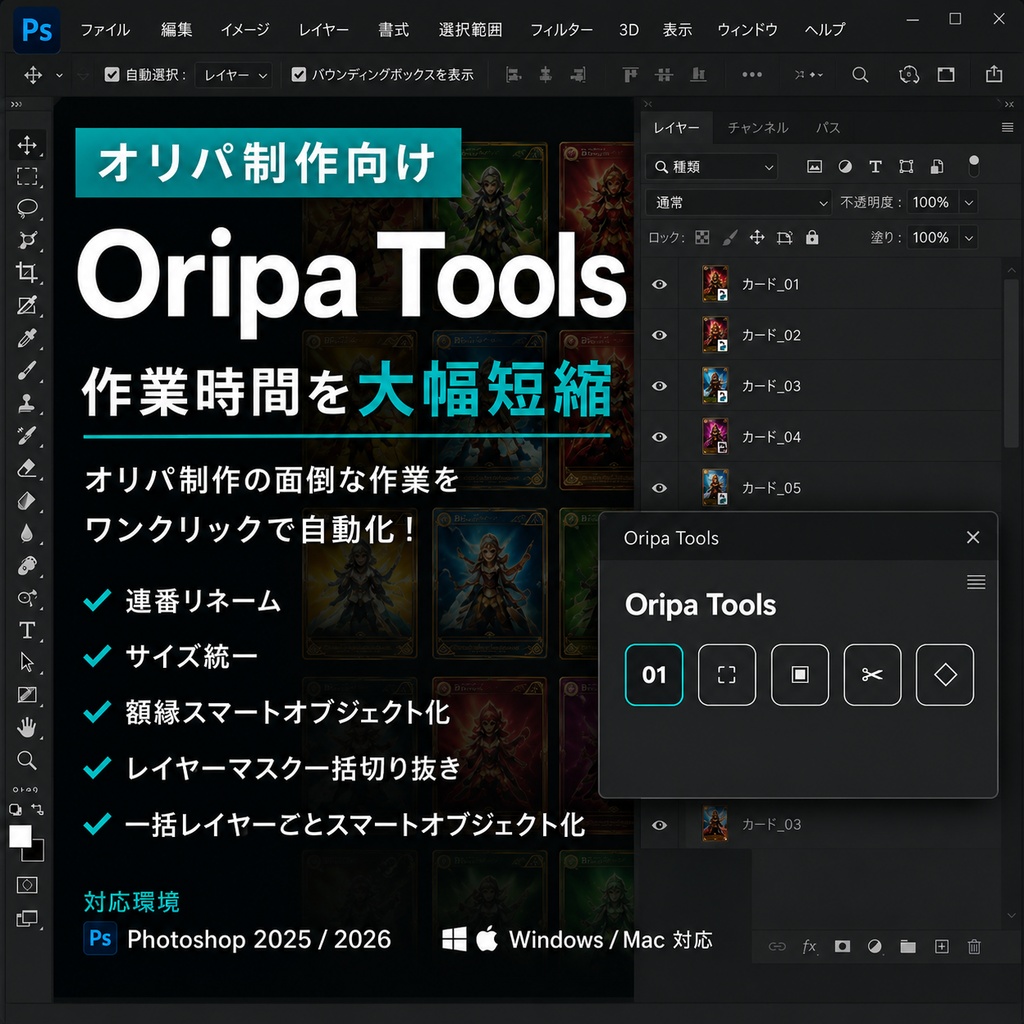Viewport: 1024px width, 1024px height.
Task: Toggle the 自動選択 checkbox
Action: [112, 74]
